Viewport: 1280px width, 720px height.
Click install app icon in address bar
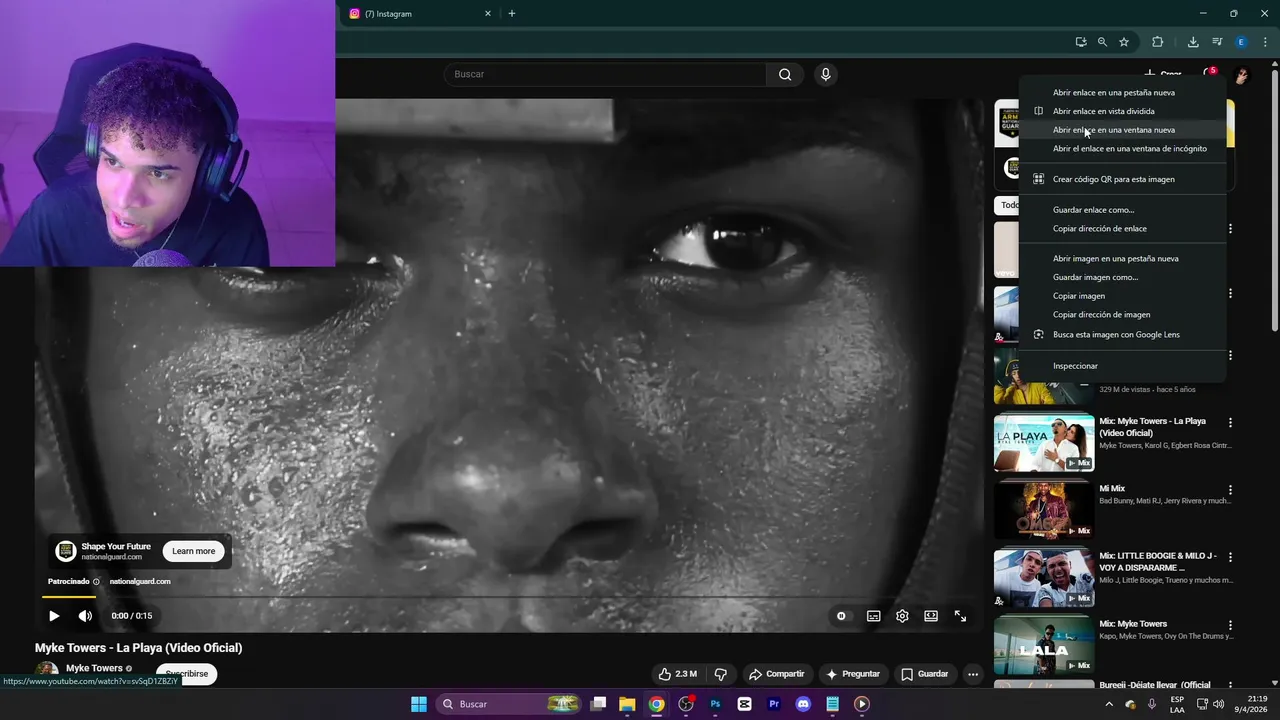point(1081,42)
